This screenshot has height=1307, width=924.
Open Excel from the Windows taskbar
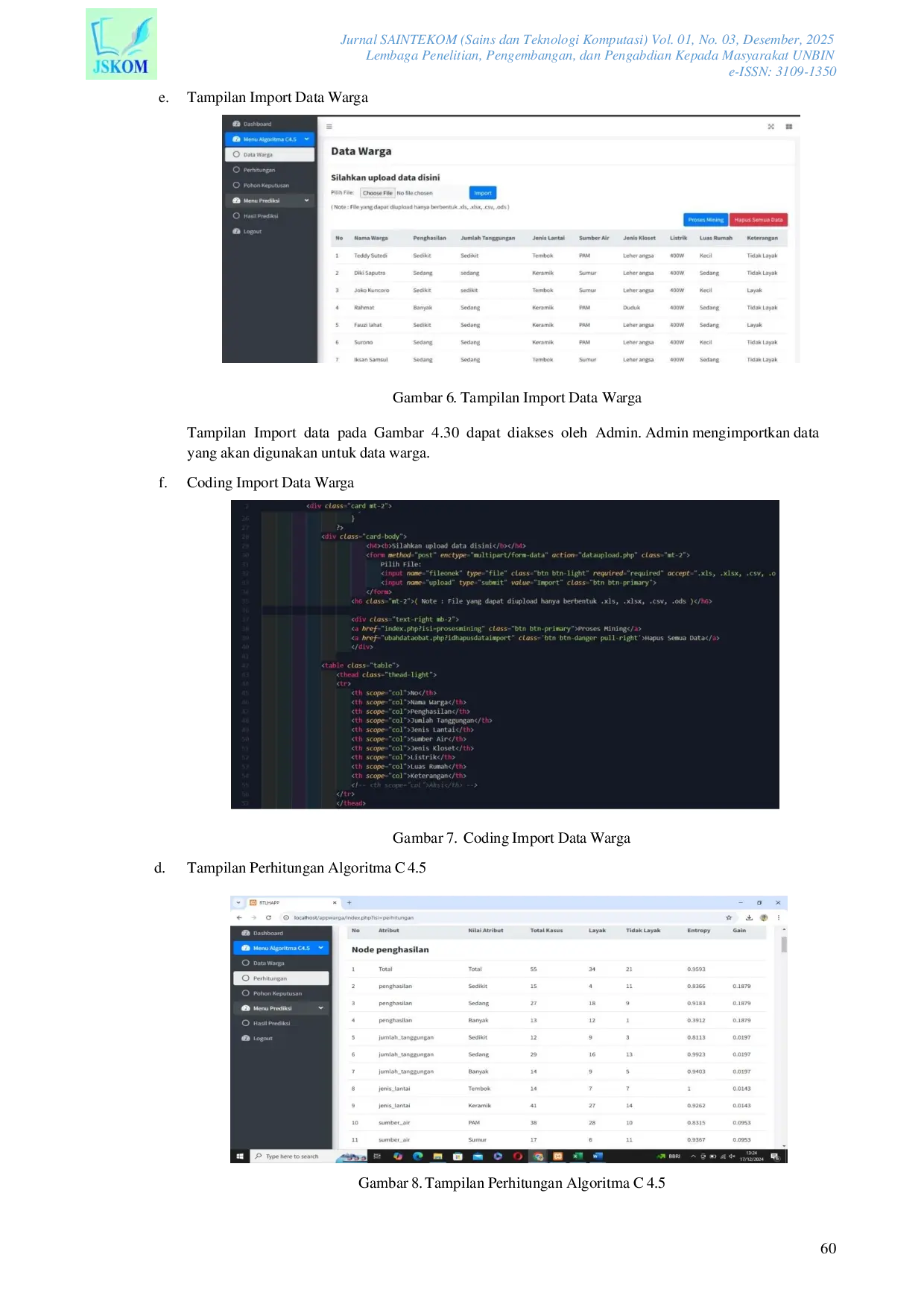point(577,1156)
